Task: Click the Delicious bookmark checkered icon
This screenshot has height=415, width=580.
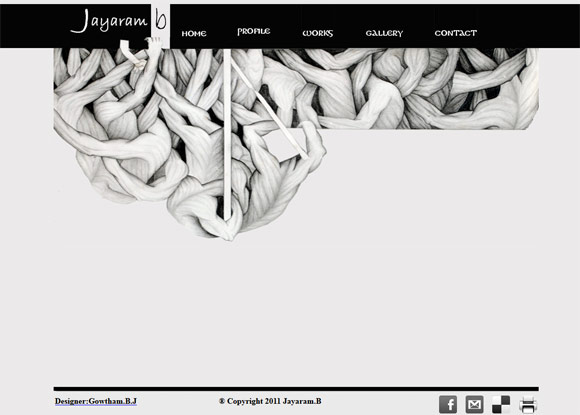Action: (501, 404)
